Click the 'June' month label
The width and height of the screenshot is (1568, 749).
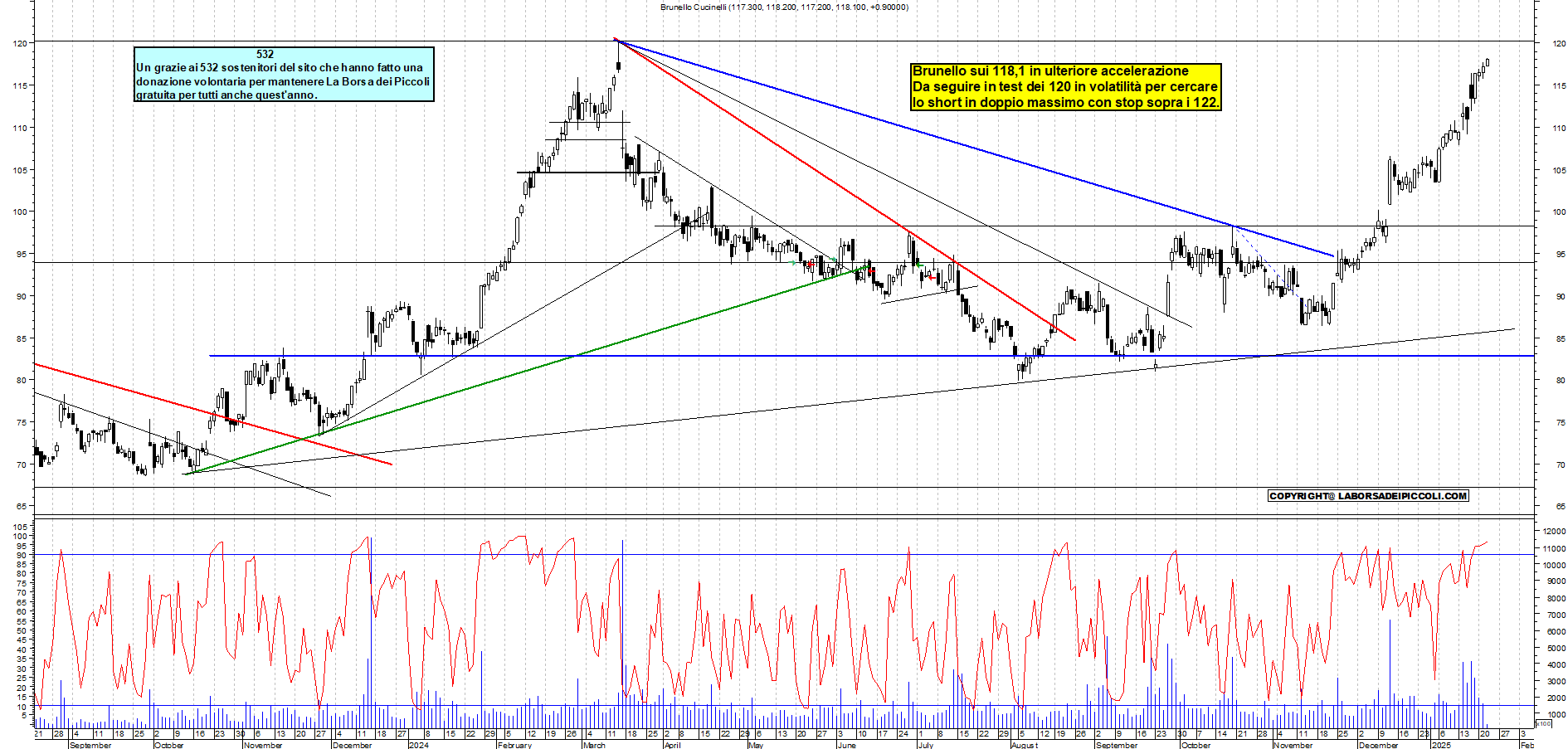(846, 744)
